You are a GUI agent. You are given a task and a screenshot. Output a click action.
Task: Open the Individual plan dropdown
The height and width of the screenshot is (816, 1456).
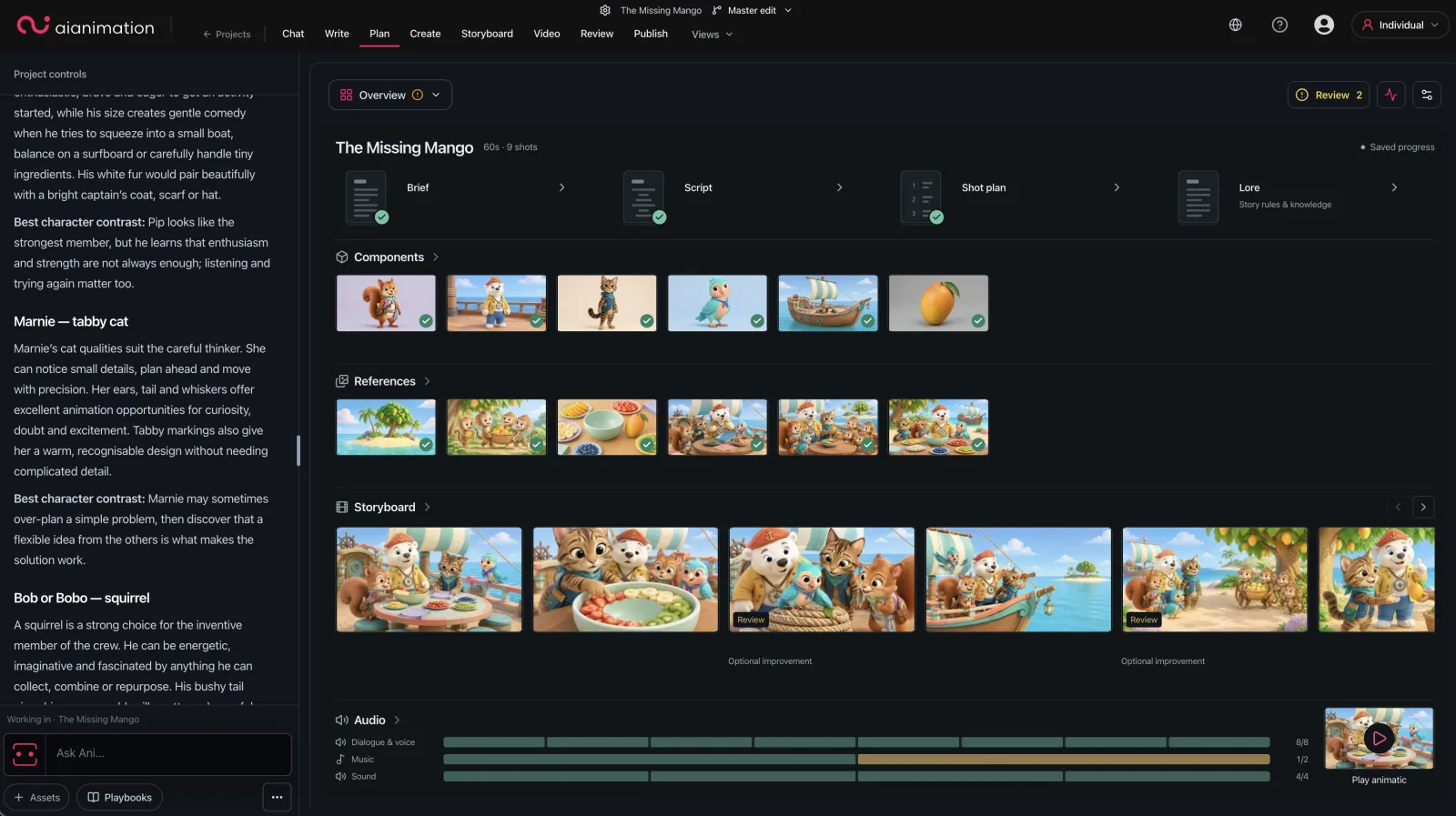click(1400, 25)
